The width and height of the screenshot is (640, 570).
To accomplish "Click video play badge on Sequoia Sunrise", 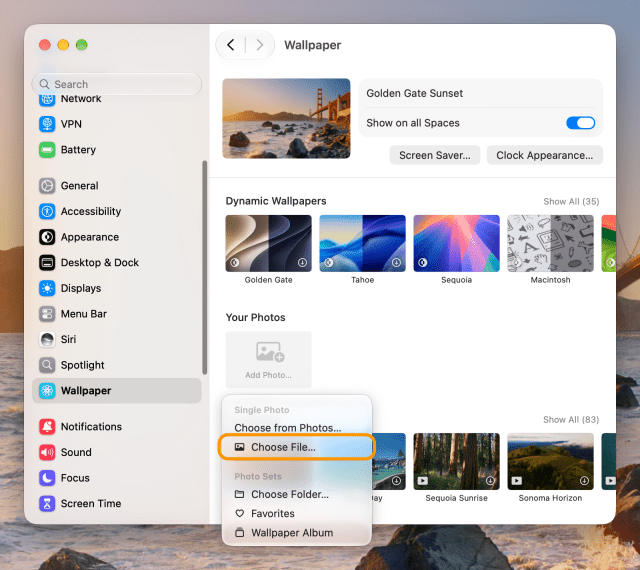I will pyautogui.click(x=422, y=481).
